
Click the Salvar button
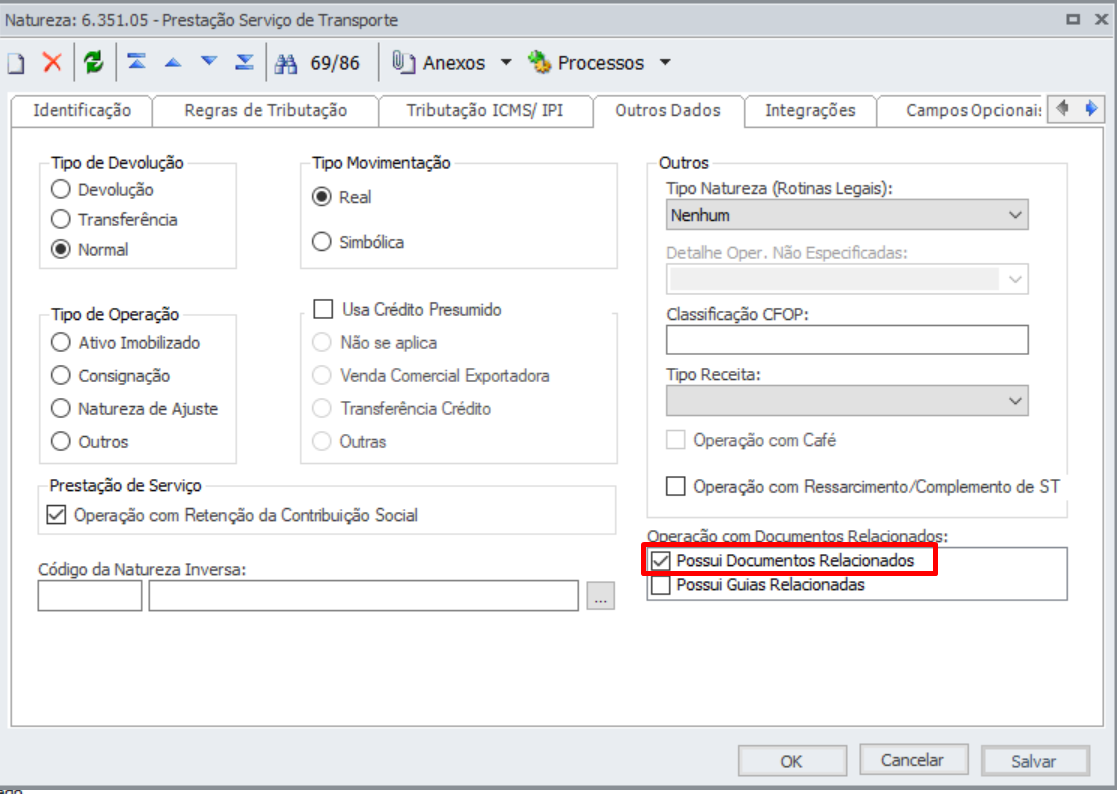(1034, 761)
